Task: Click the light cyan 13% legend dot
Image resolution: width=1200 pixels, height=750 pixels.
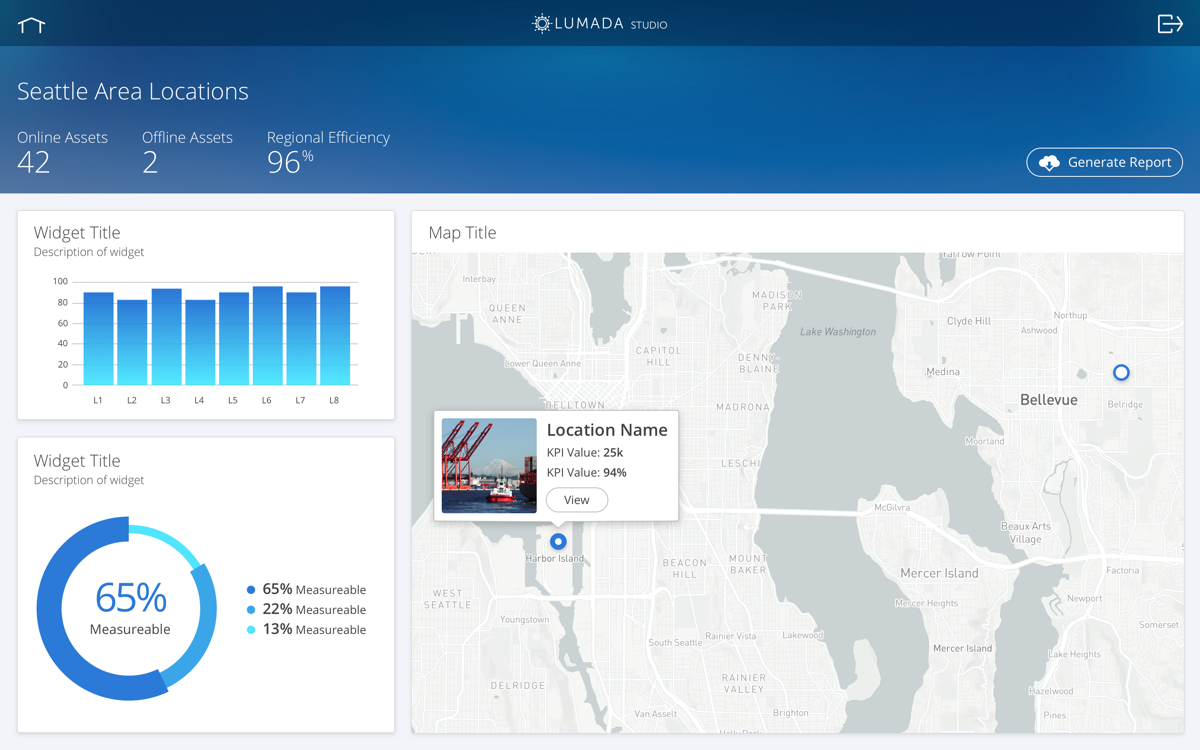Action: (251, 630)
